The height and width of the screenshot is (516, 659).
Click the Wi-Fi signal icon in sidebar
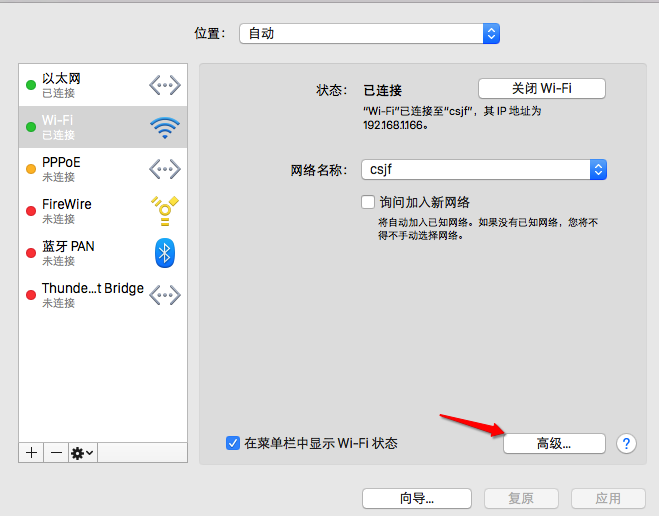(x=164, y=127)
